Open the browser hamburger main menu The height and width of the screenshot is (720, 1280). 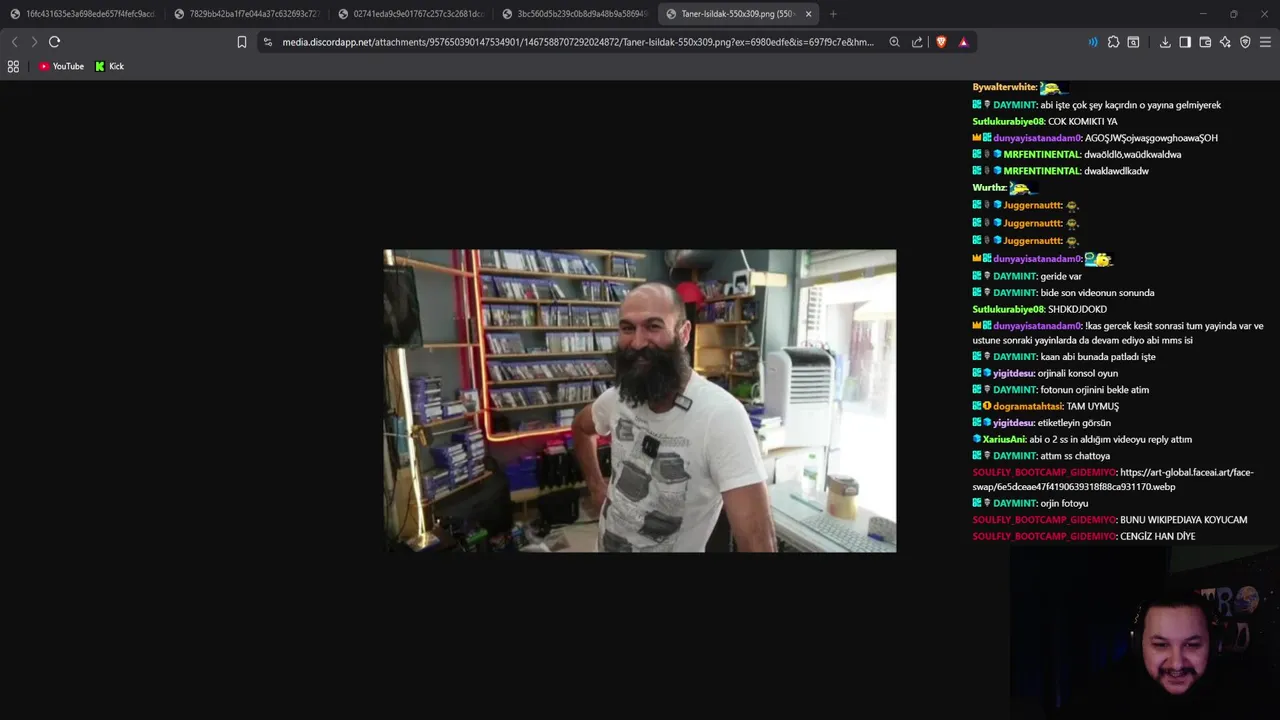pos(1265,42)
